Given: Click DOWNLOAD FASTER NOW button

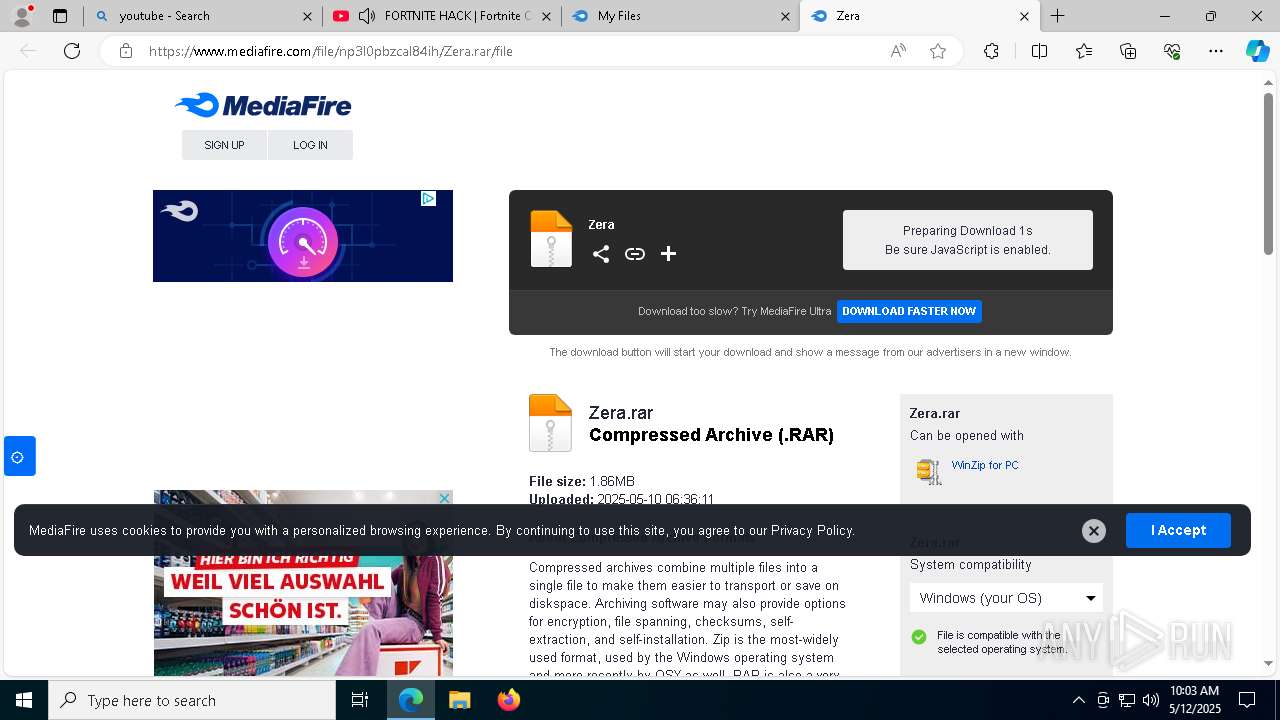Looking at the screenshot, I should [x=909, y=311].
